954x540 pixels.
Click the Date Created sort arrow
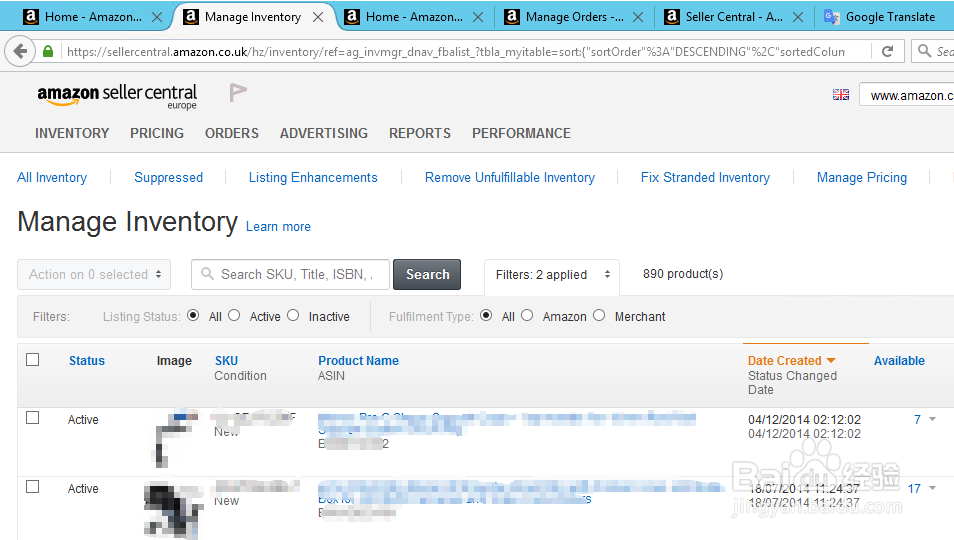(x=831, y=361)
